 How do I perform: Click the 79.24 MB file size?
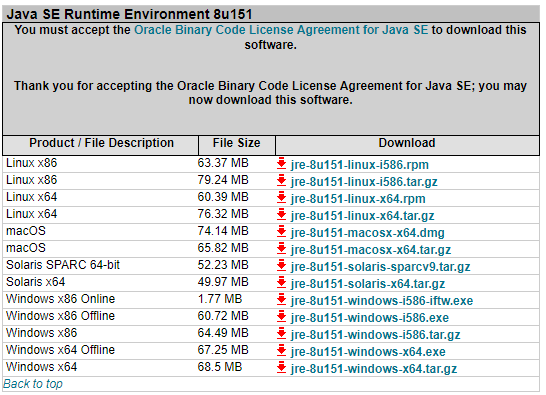[x=223, y=180]
